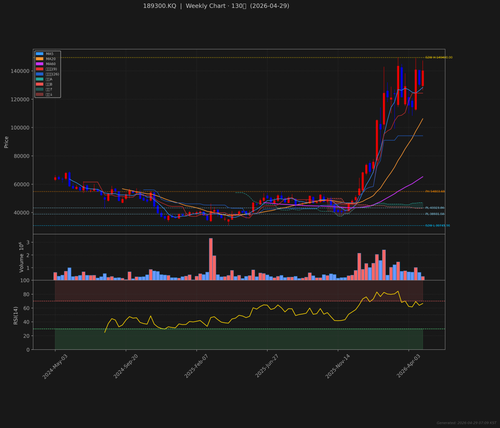Click the '2025-Feb-07' date label

[x=197, y=366]
